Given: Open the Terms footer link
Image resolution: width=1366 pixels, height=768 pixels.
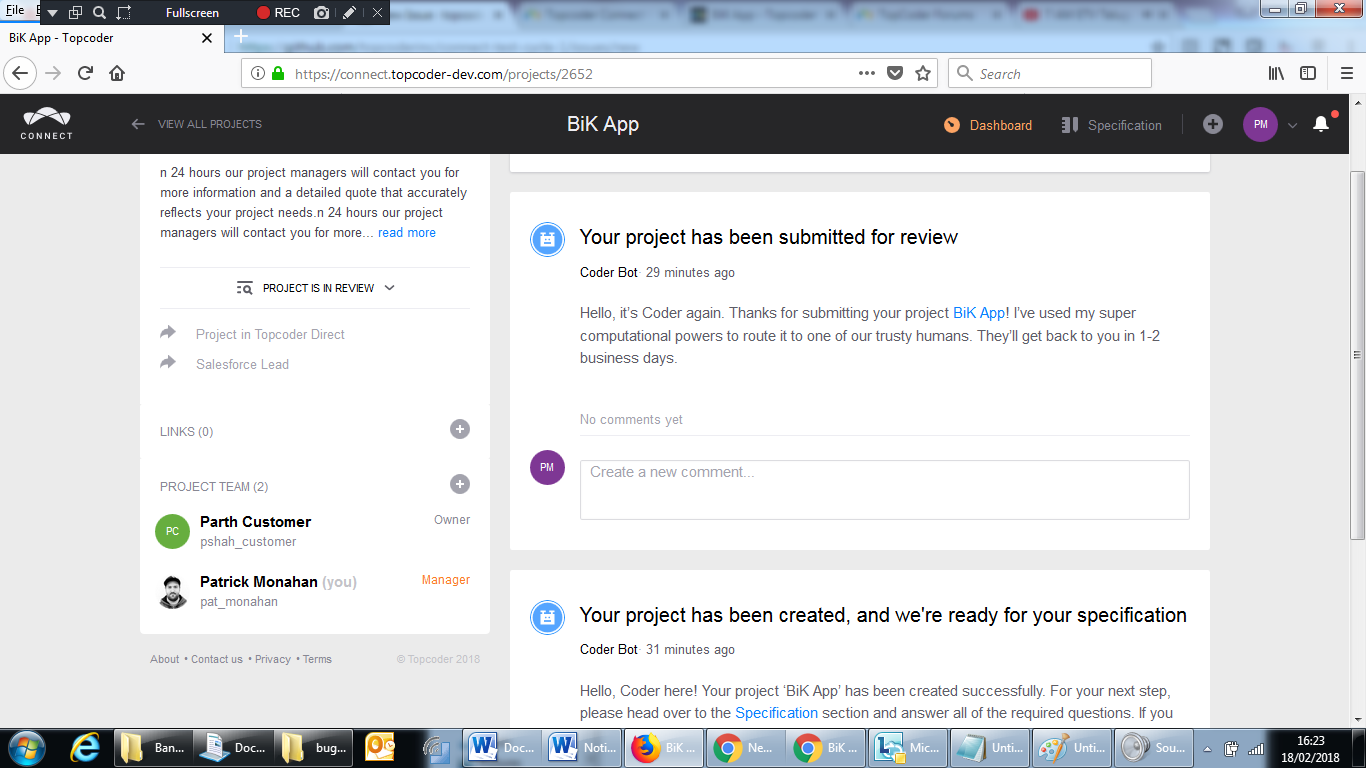Looking at the screenshot, I should point(317,659).
